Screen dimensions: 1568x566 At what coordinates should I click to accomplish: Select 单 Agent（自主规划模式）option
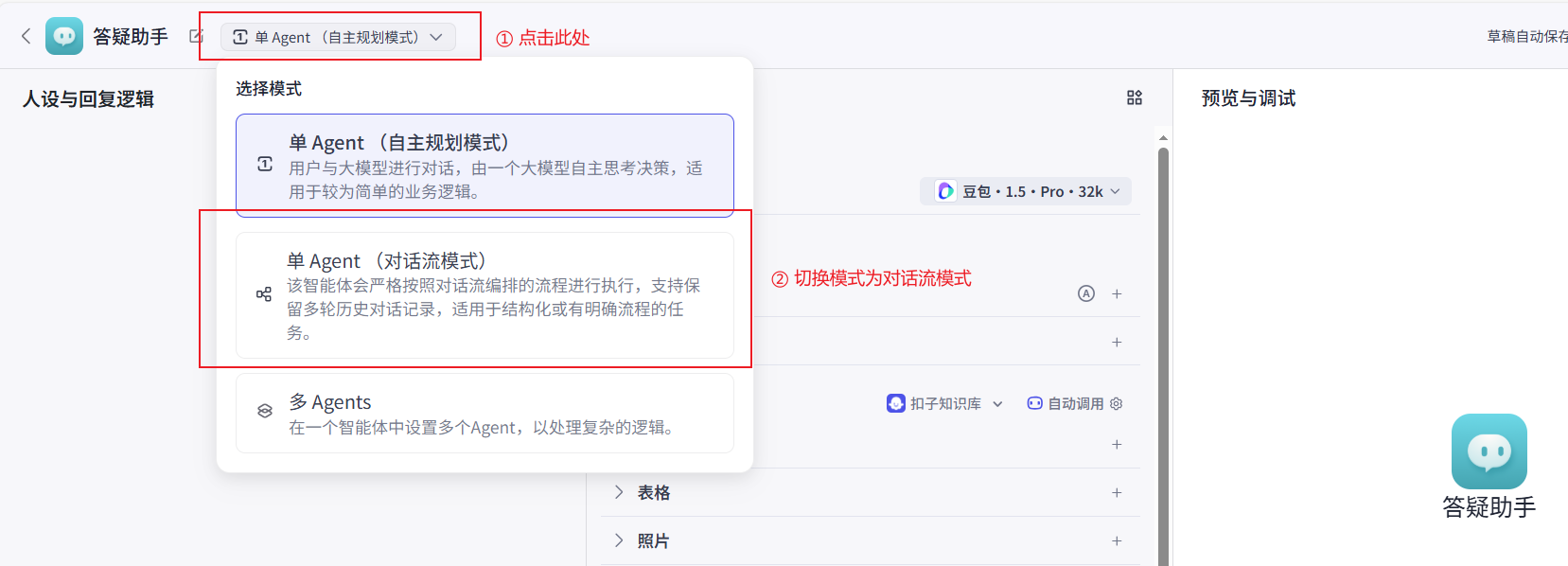click(x=484, y=166)
